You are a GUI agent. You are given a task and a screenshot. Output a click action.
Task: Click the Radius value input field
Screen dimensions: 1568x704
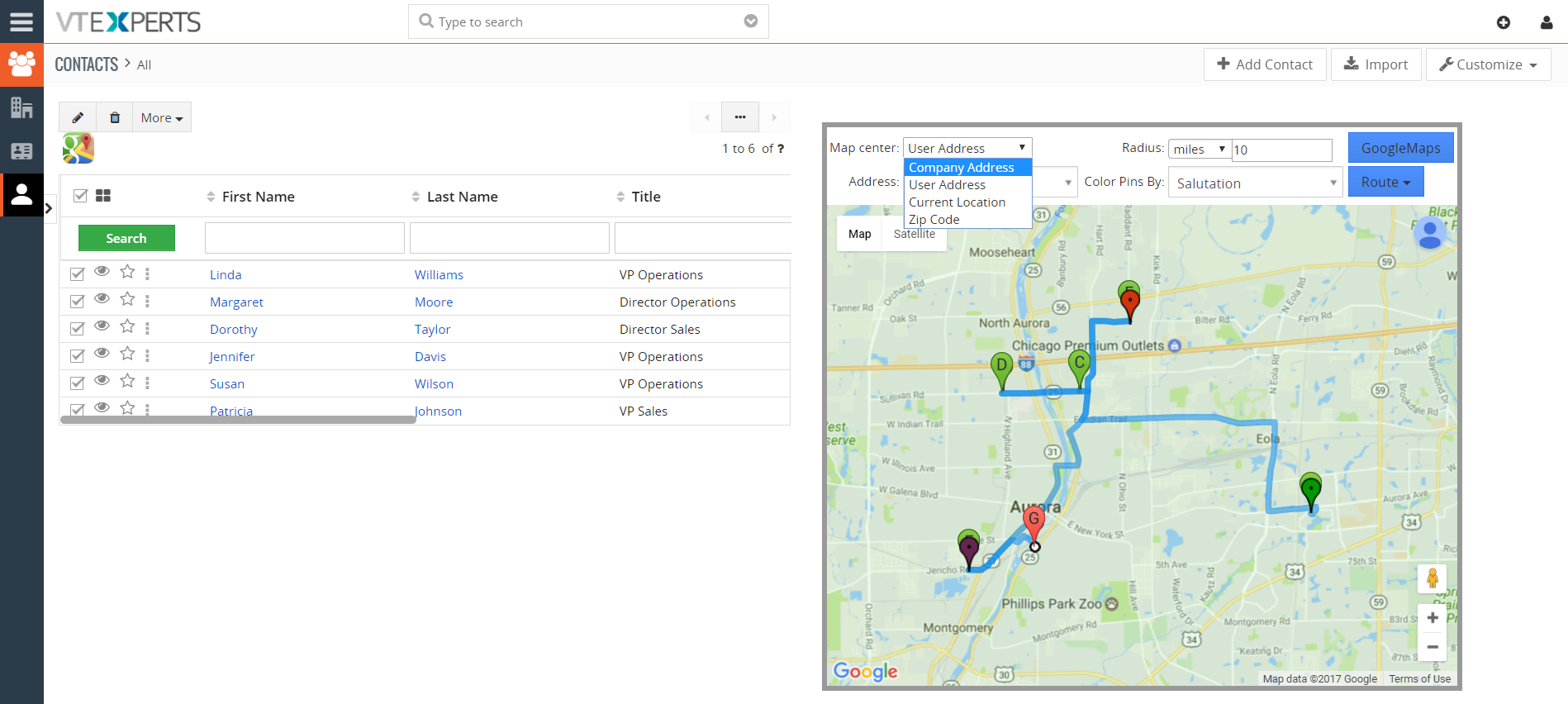pos(1281,150)
